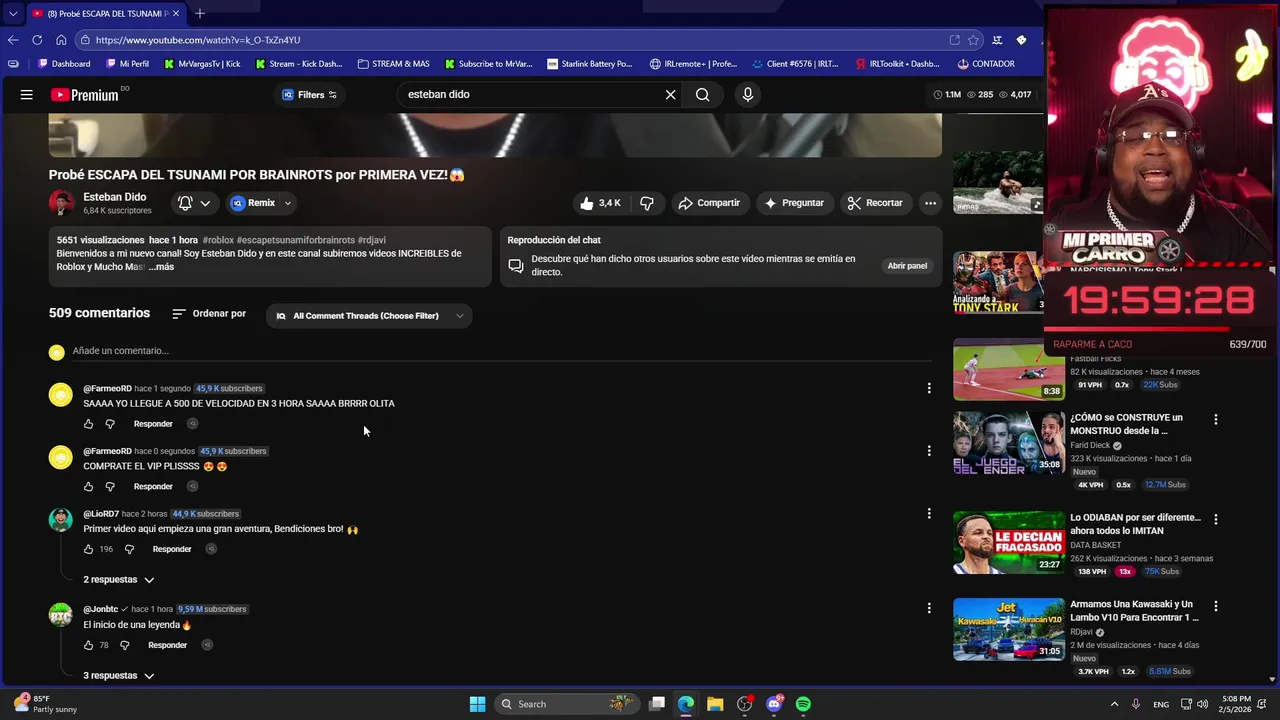Click the Recortar clip button
Screen dimensions: 1280x720
coord(875,203)
